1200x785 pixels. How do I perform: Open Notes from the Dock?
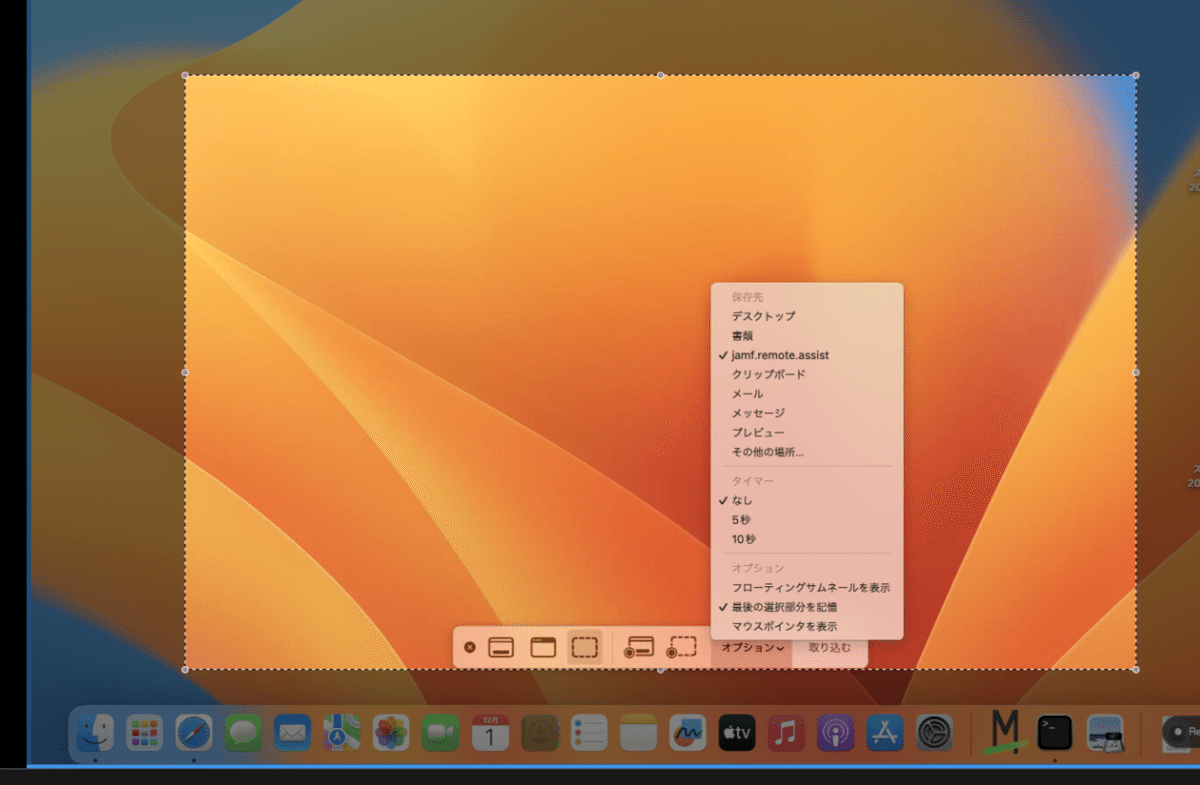click(638, 733)
